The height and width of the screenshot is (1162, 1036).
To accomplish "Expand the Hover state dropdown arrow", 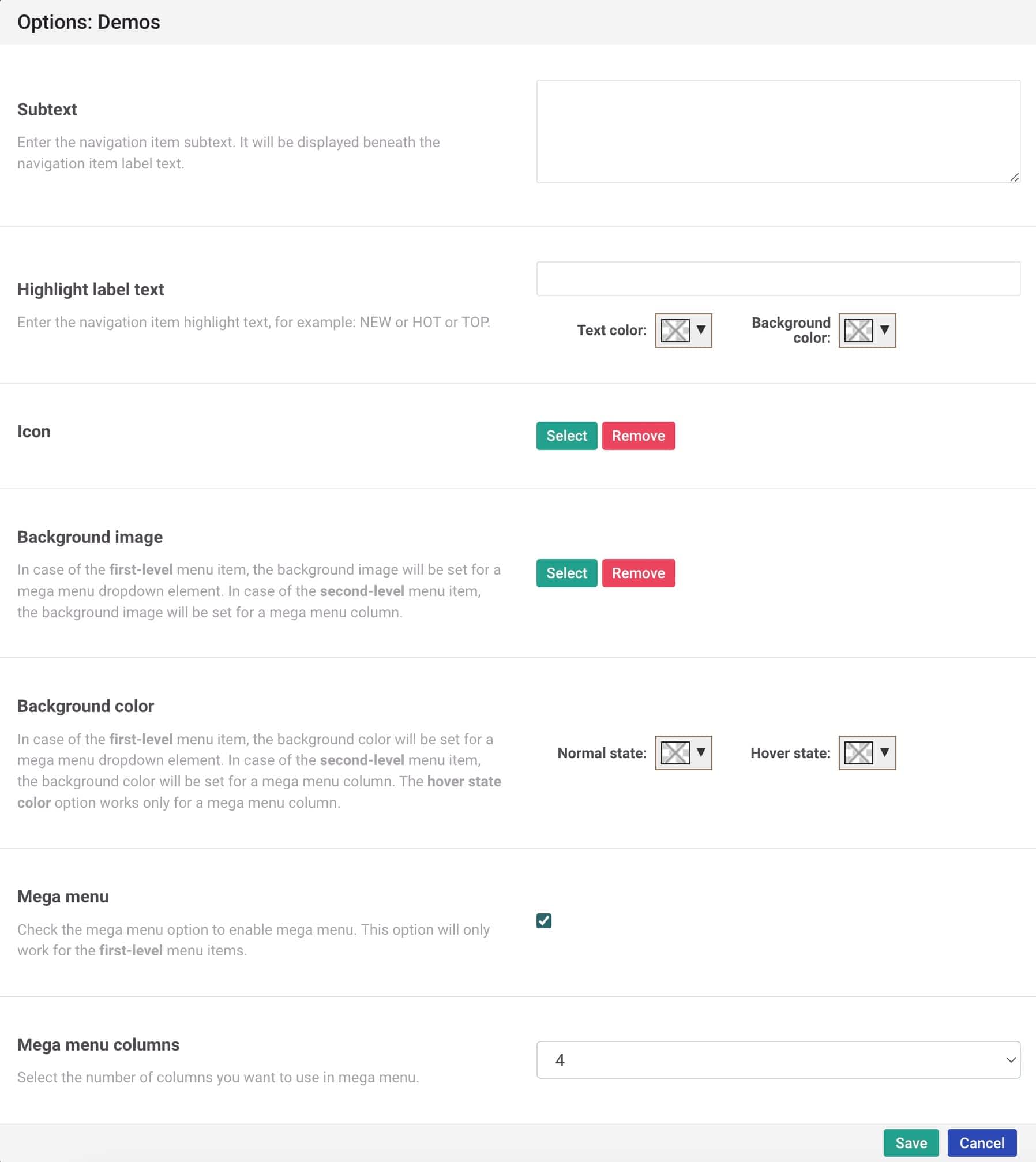I will (x=884, y=752).
